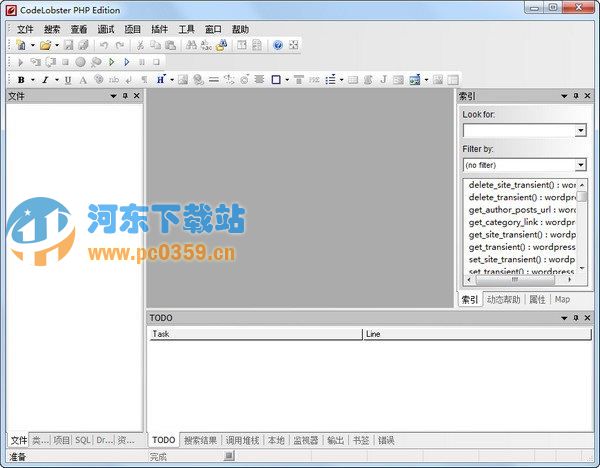
Task: Click the full screen icon
Action: [x=294, y=45]
